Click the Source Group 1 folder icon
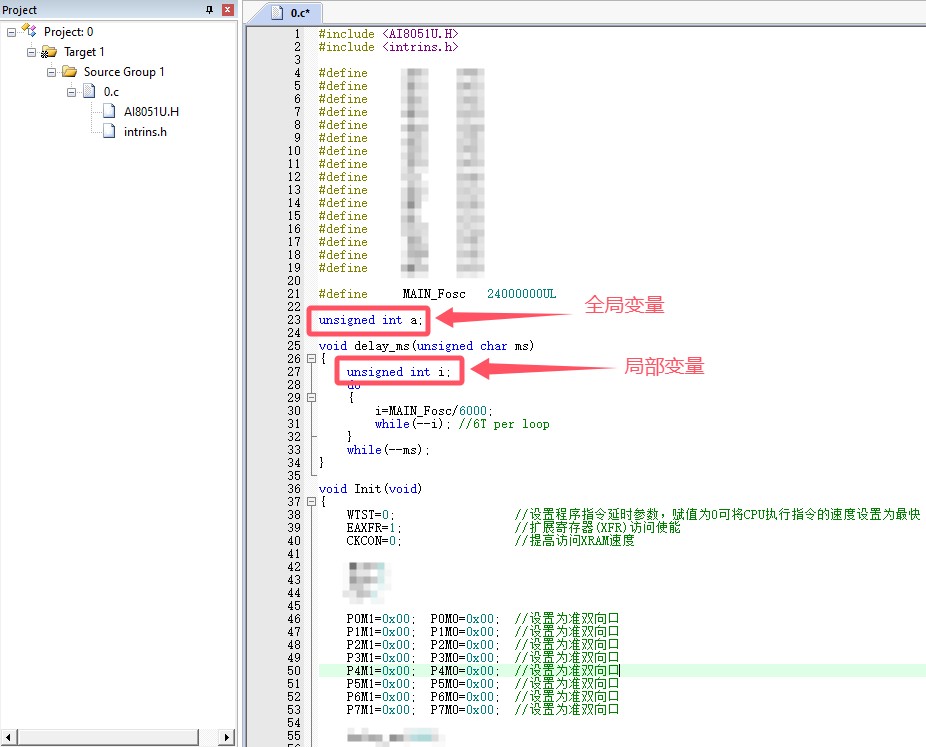This screenshot has height=747, width=926. [69, 71]
